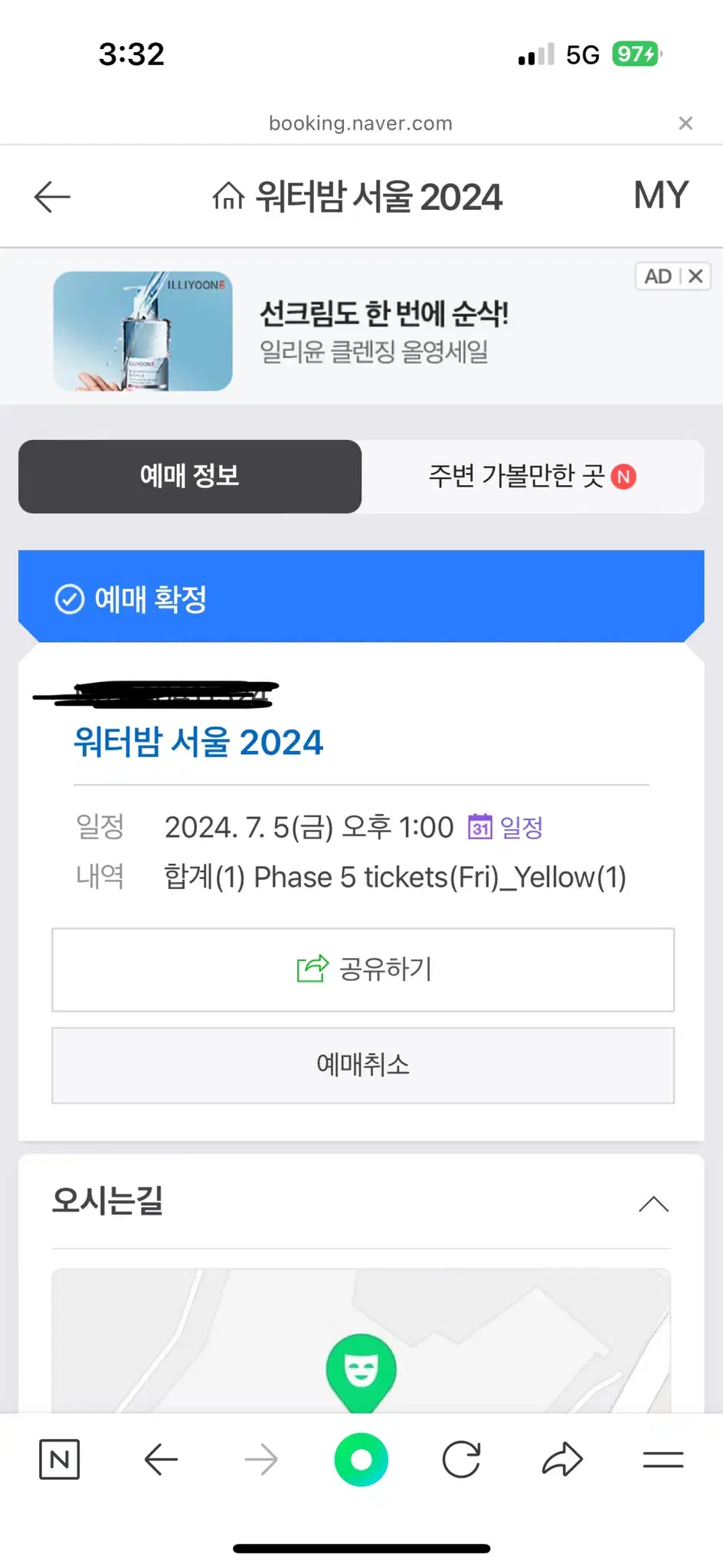
Task: Go back using the header arrow
Action: click(52, 197)
